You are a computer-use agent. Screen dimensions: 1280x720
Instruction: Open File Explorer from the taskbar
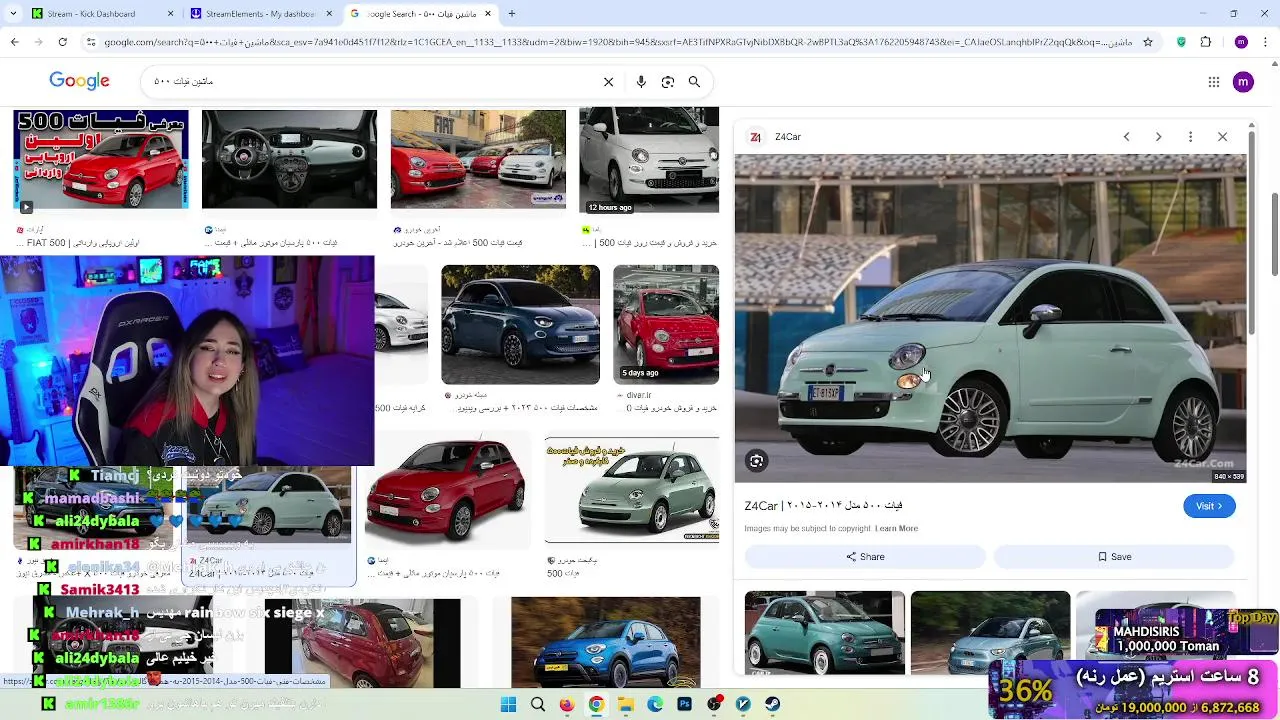tap(626, 704)
